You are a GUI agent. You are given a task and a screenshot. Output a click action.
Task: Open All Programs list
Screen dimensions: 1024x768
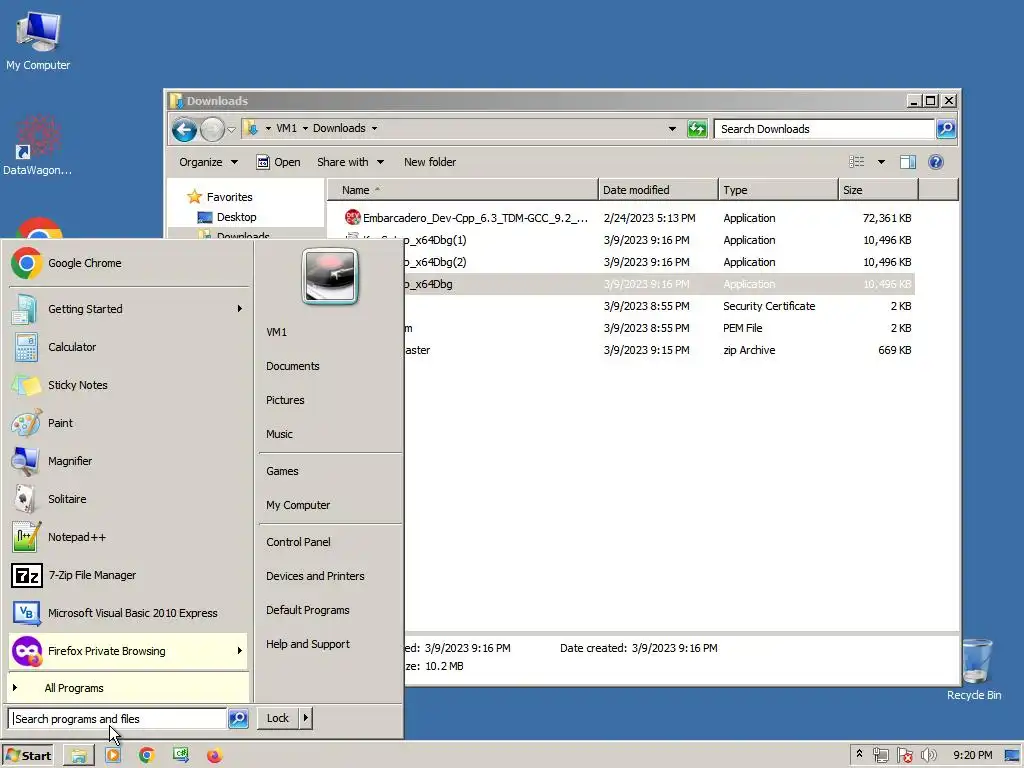point(129,688)
